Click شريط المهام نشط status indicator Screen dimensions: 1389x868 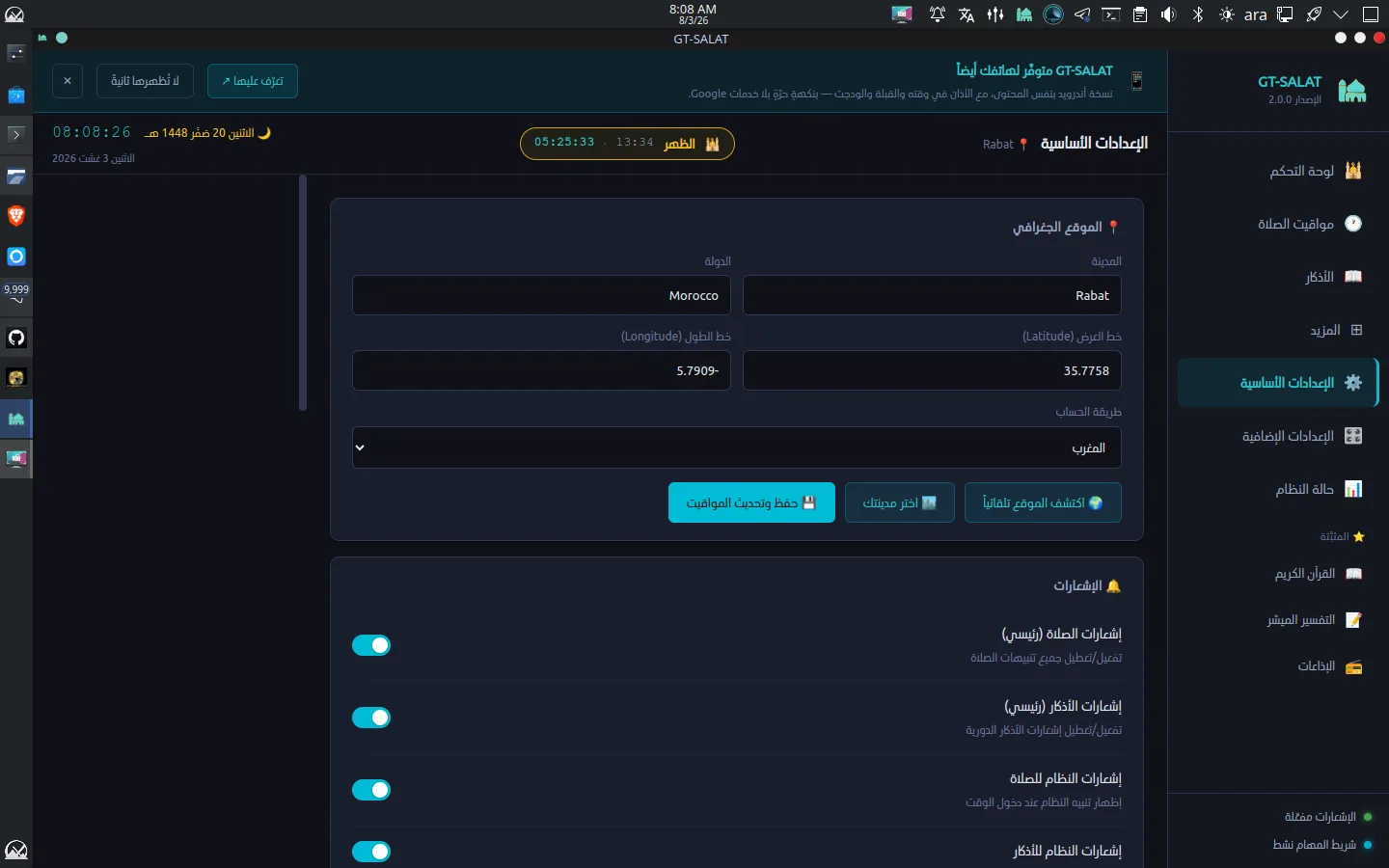(1321, 845)
